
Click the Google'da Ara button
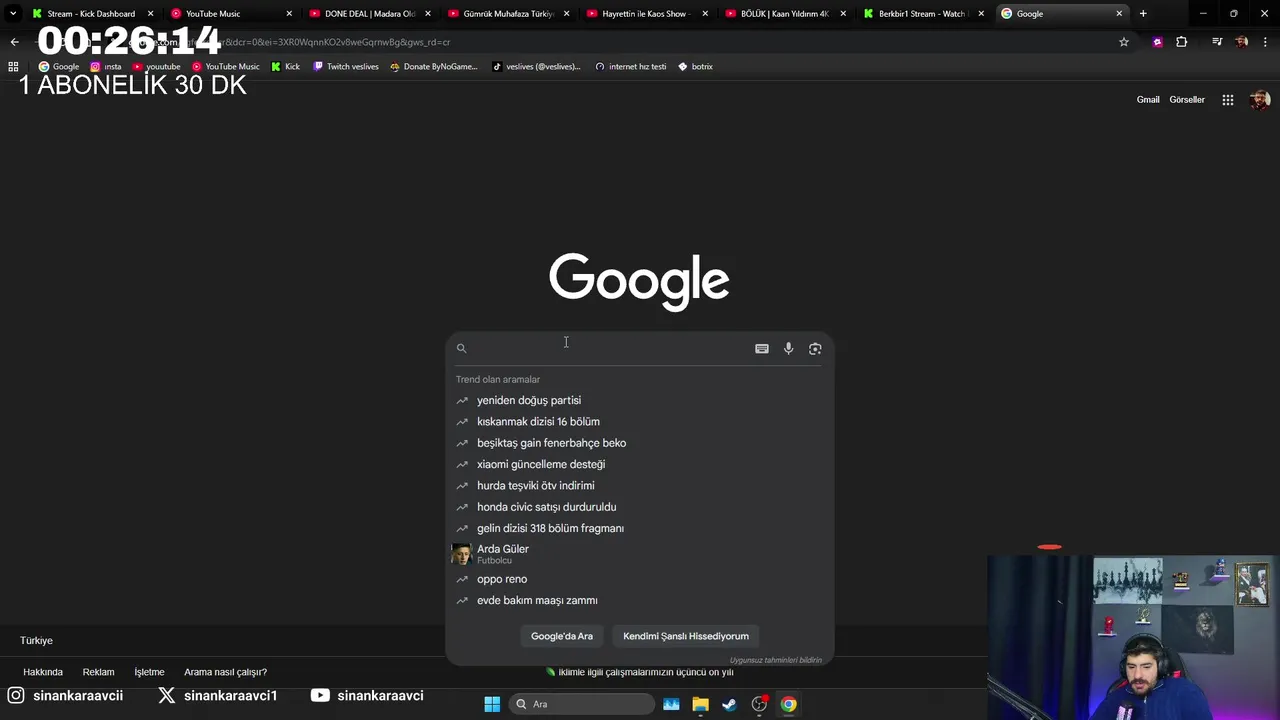[562, 636]
